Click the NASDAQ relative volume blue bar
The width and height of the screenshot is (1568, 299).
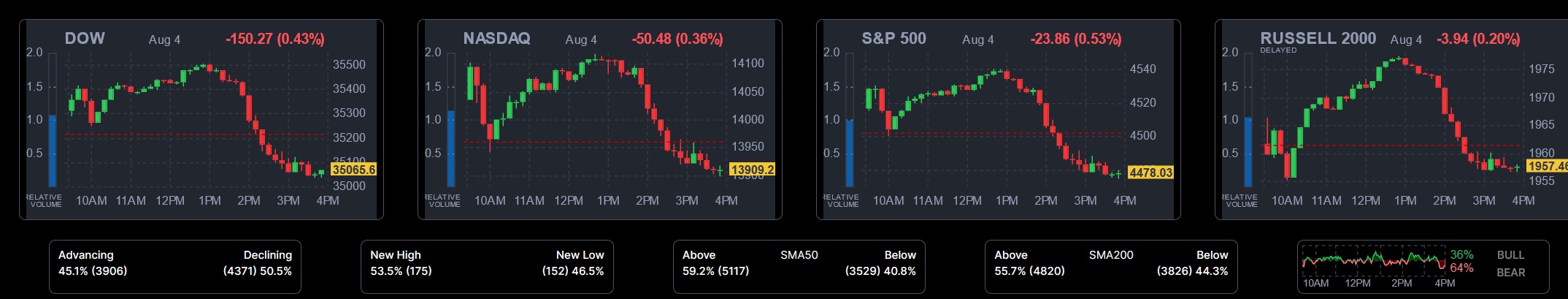(451, 148)
